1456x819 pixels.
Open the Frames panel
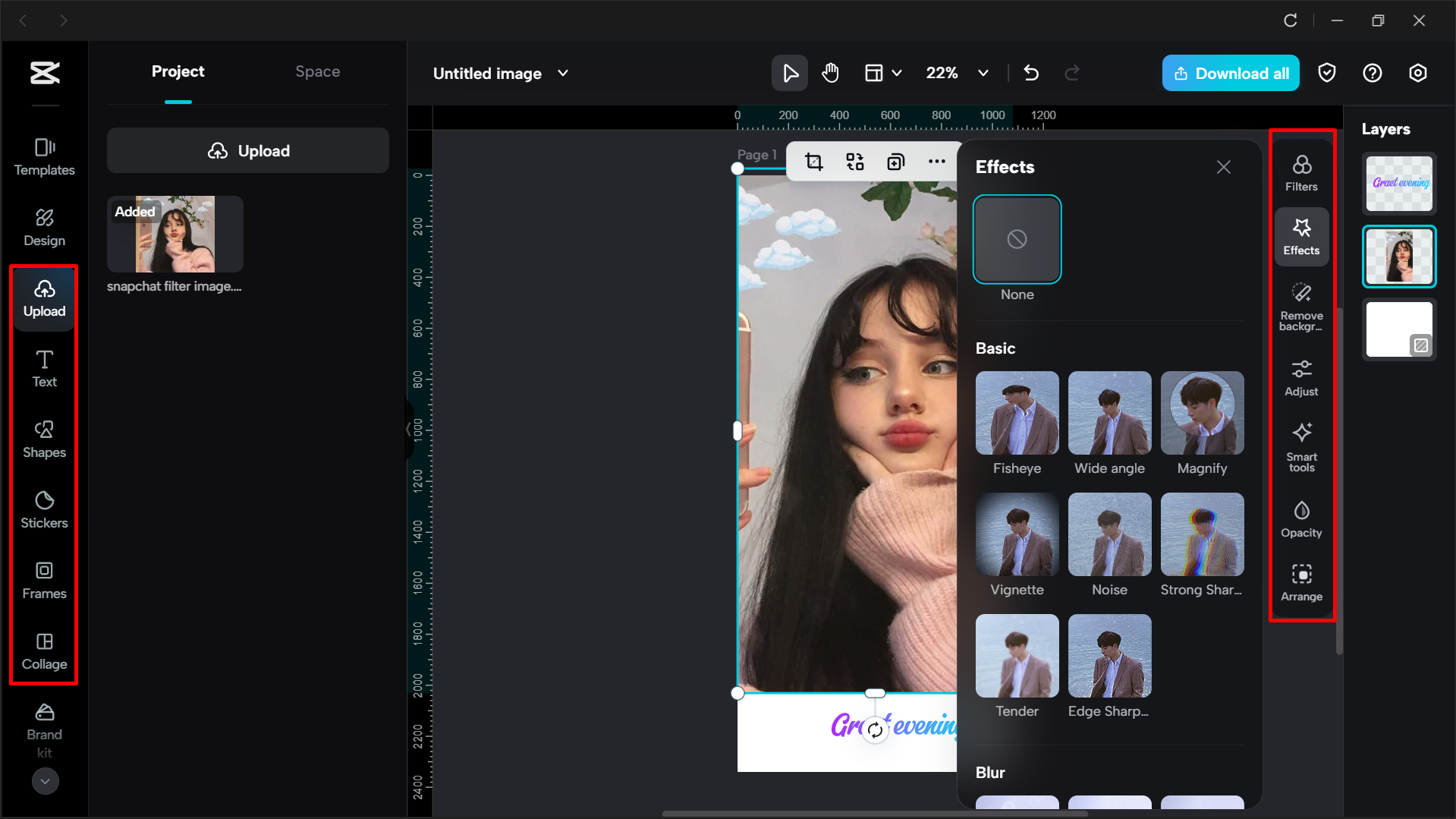click(x=43, y=581)
